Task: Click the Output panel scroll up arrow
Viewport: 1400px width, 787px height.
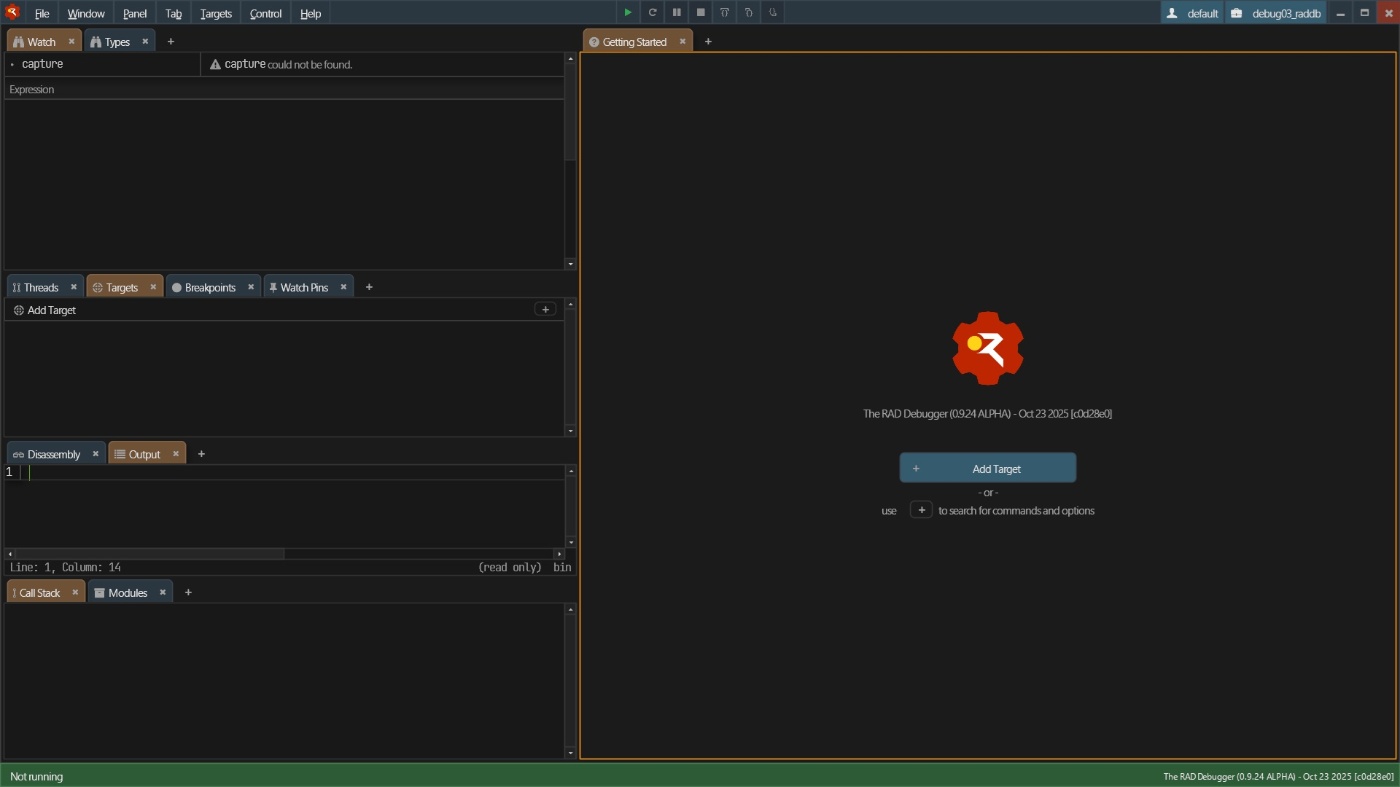Action: pyautogui.click(x=571, y=470)
